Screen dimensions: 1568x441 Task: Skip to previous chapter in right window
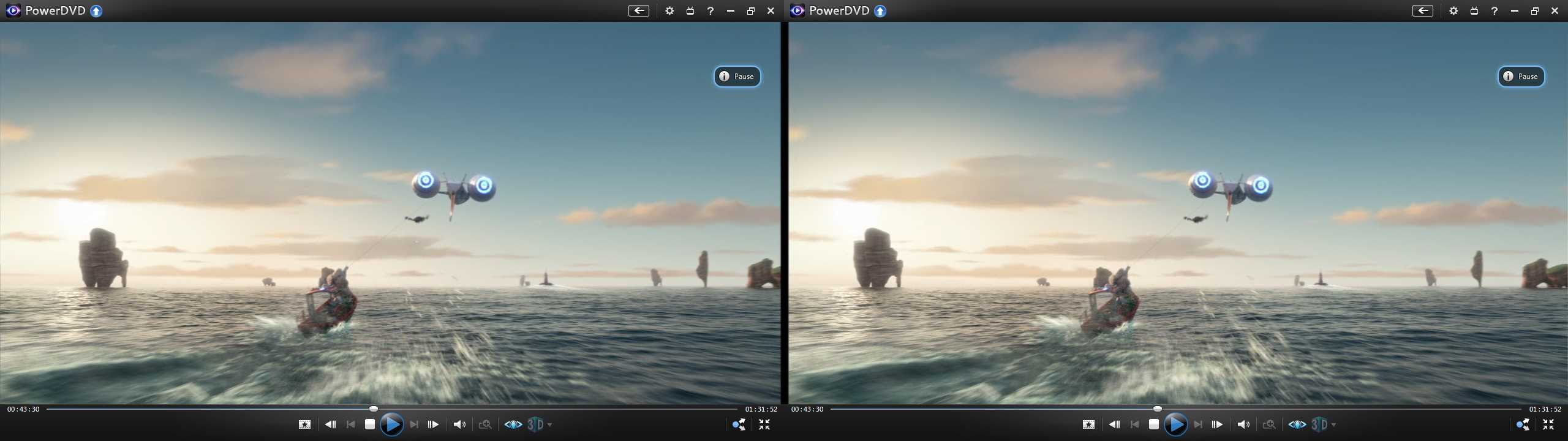coord(1134,424)
